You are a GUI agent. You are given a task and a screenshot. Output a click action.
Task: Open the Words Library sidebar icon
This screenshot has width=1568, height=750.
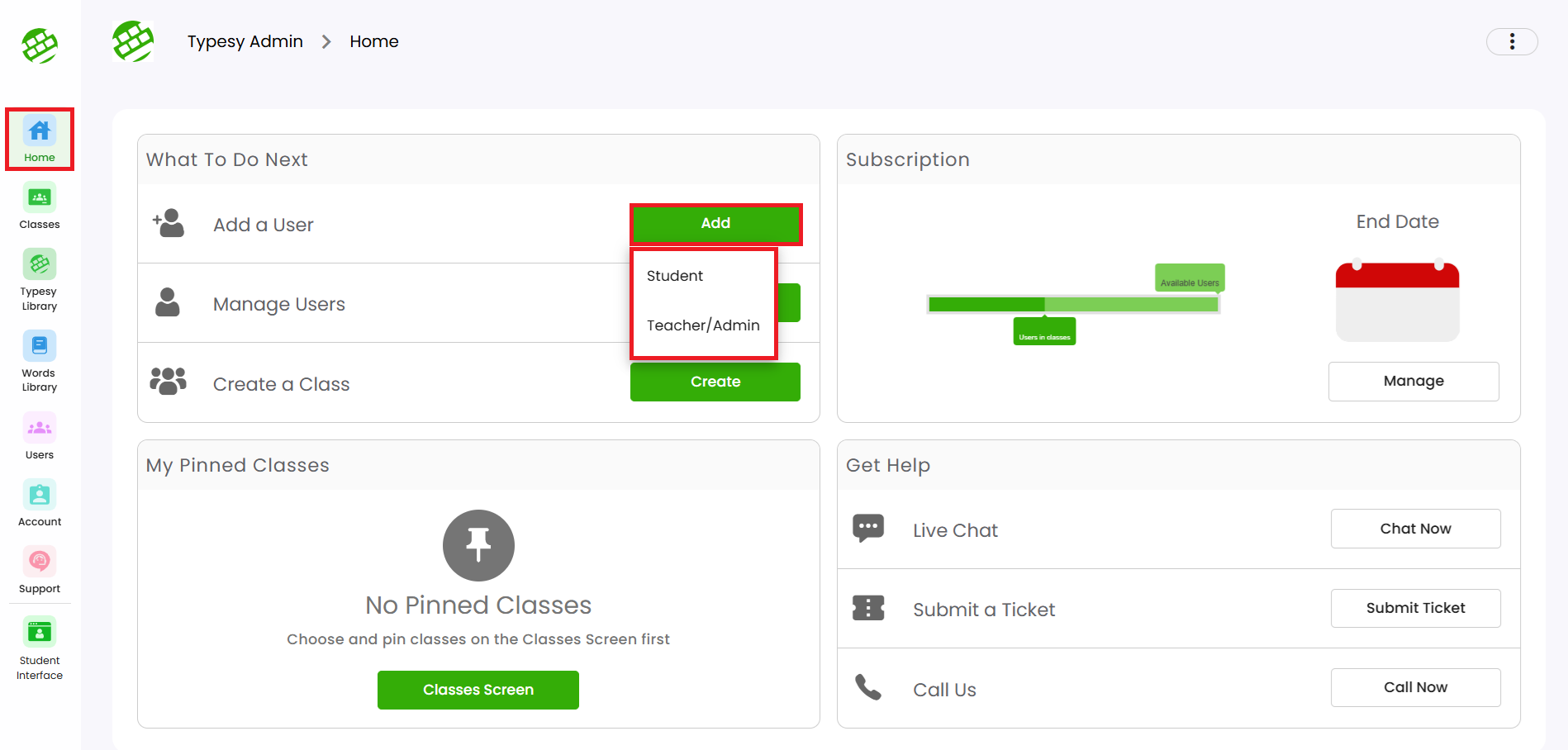(40, 346)
